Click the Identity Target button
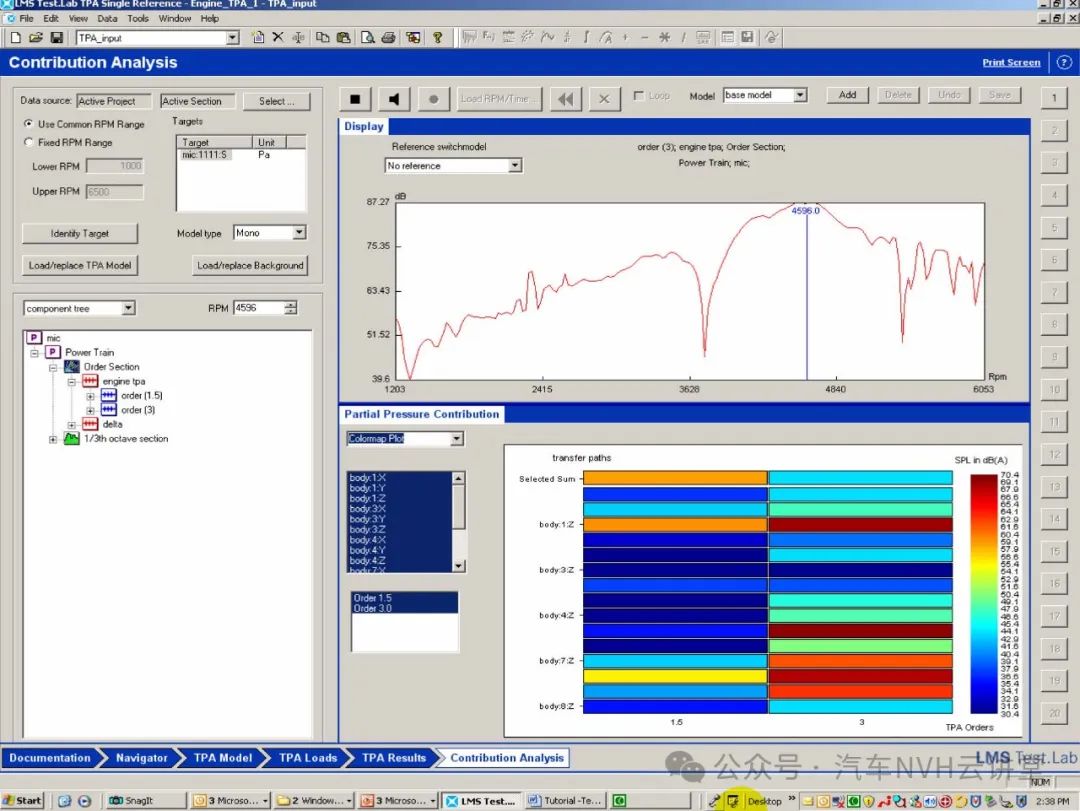1080x811 pixels. (80, 234)
